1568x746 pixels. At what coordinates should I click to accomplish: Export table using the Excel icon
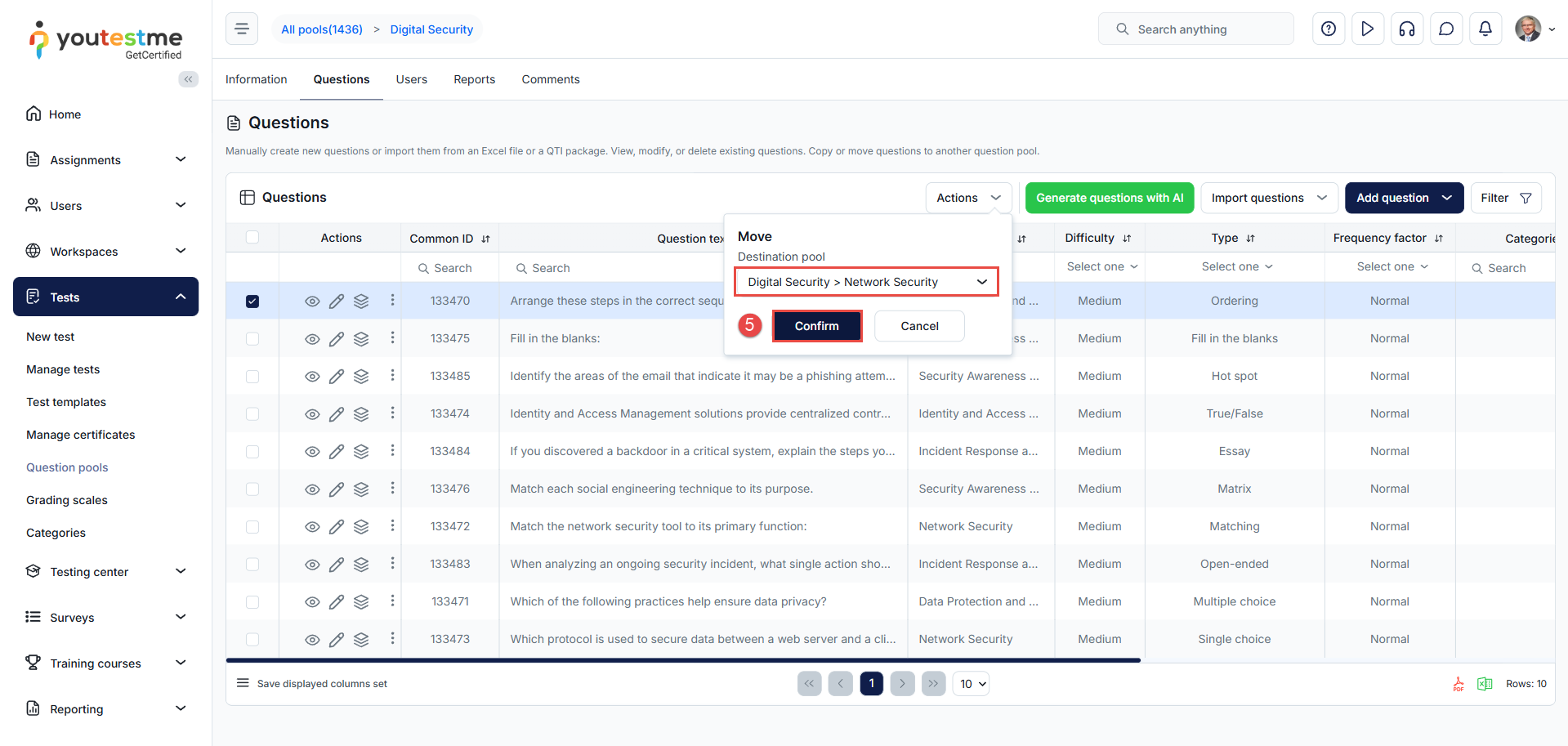[x=1485, y=684]
